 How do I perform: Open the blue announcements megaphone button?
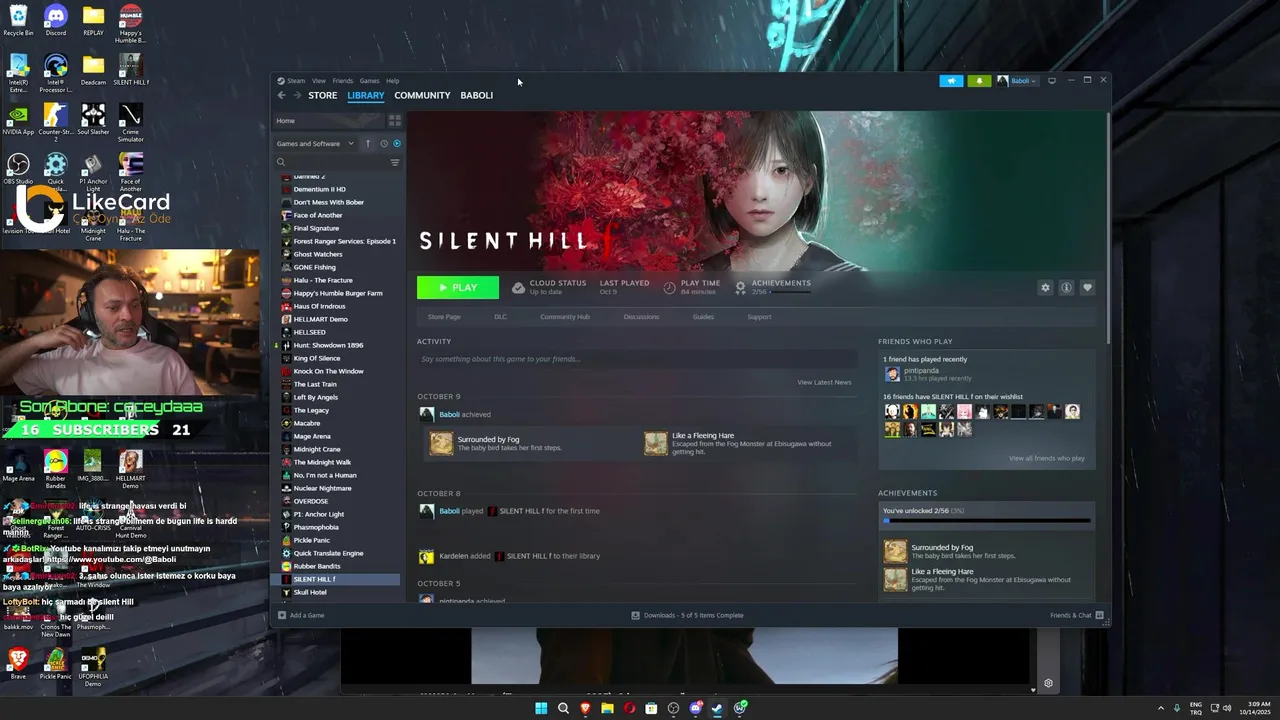951,81
